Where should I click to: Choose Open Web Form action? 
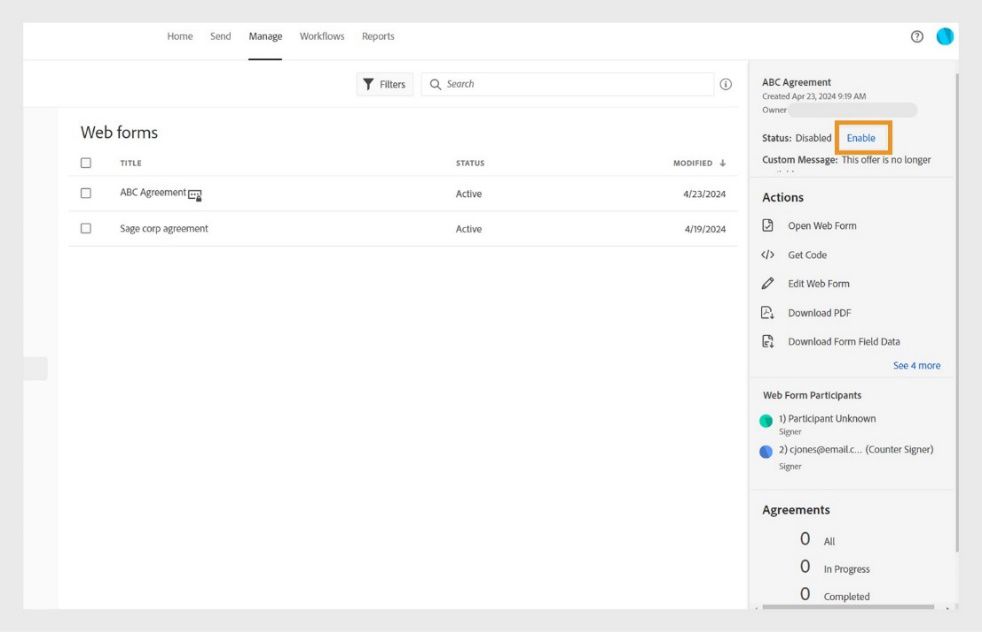822,225
